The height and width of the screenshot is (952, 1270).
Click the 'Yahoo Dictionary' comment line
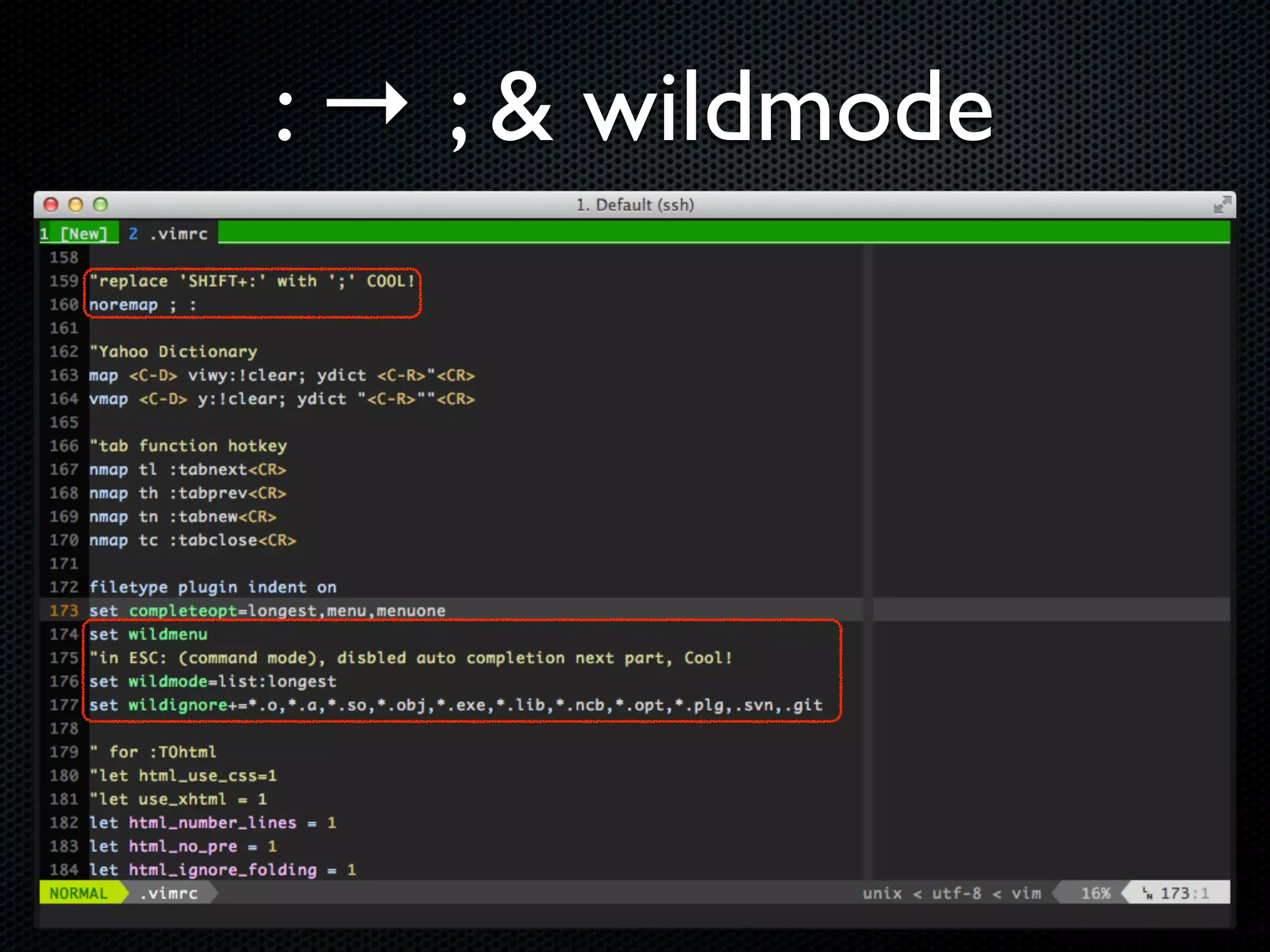pyautogui.click(x=174, y=351)
